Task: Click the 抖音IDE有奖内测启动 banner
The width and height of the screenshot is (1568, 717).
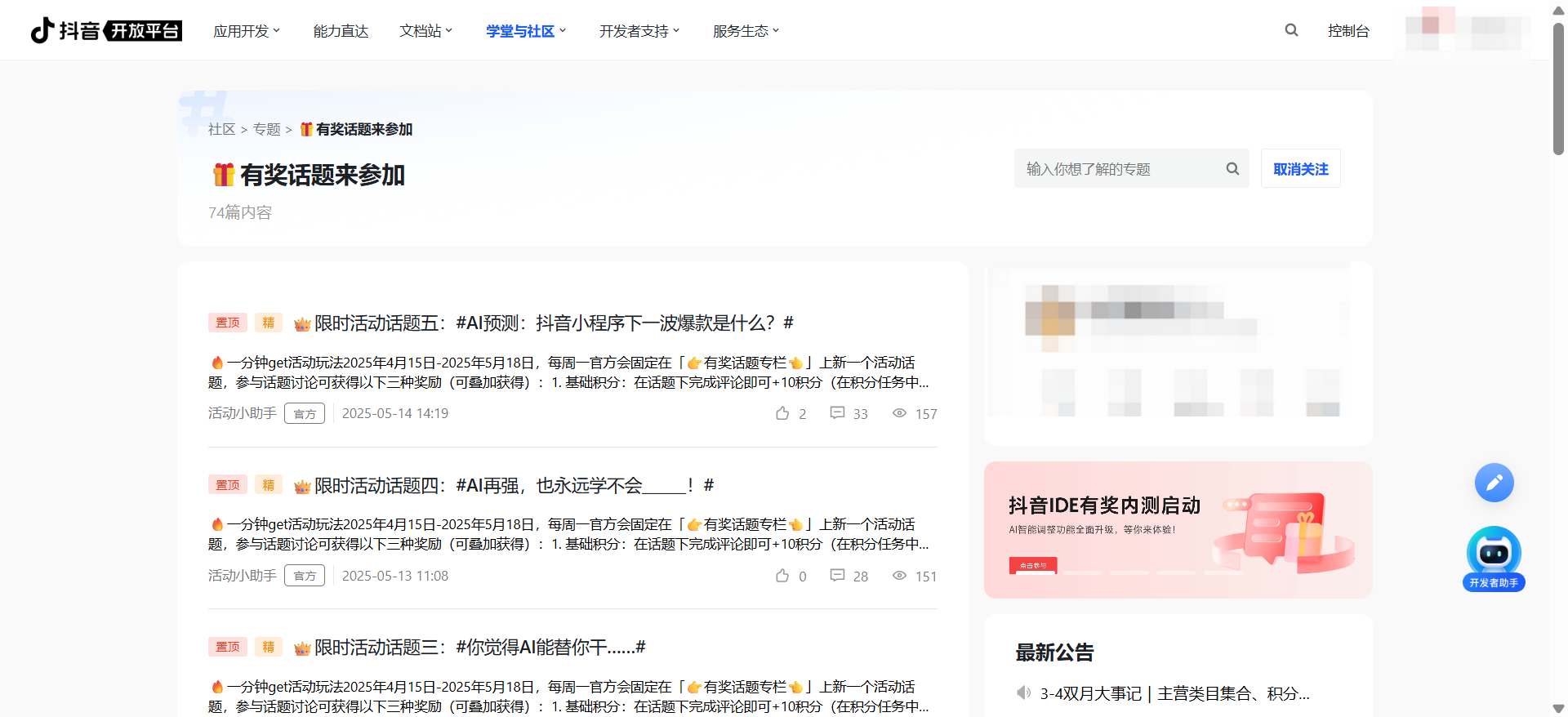Action: [x=1177, y=529]
